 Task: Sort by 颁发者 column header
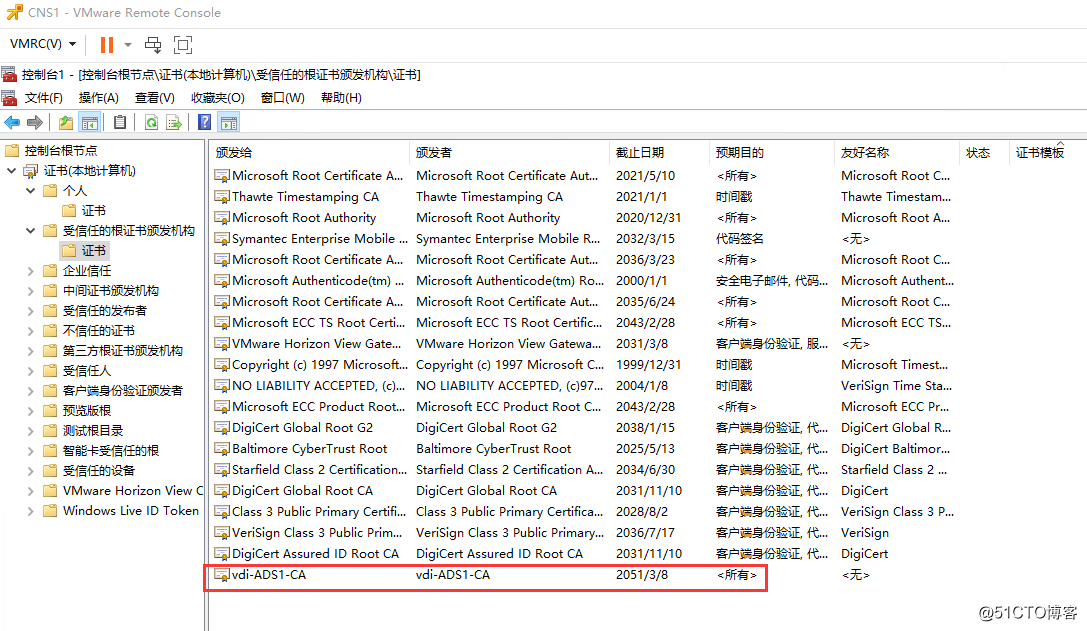509,153
